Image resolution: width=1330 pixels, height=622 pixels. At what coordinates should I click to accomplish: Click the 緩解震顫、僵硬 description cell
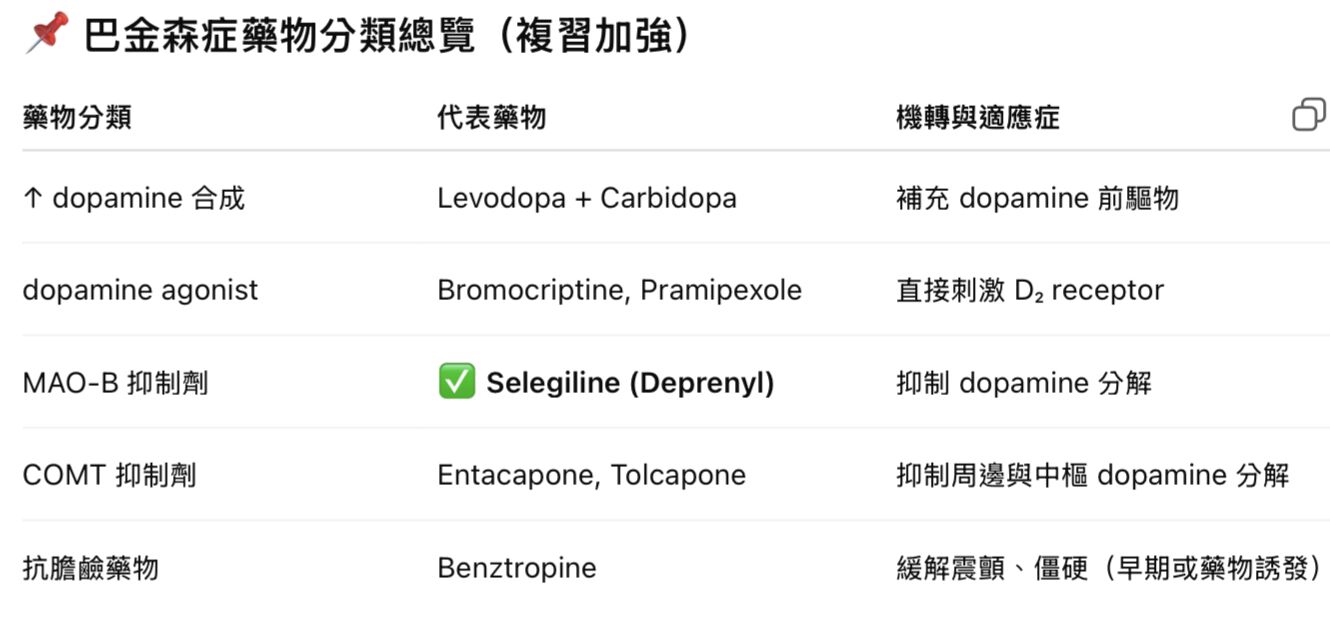tap(1108, 568)
